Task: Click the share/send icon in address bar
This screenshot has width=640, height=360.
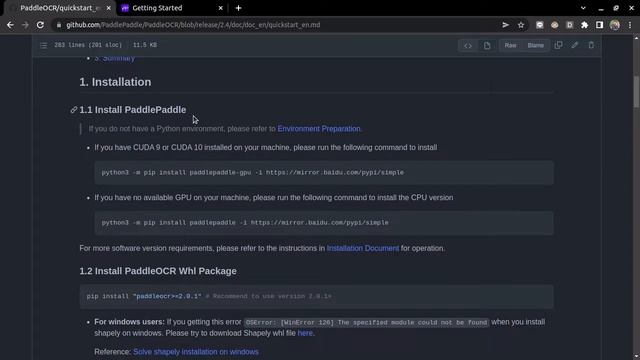Action: 505,25
